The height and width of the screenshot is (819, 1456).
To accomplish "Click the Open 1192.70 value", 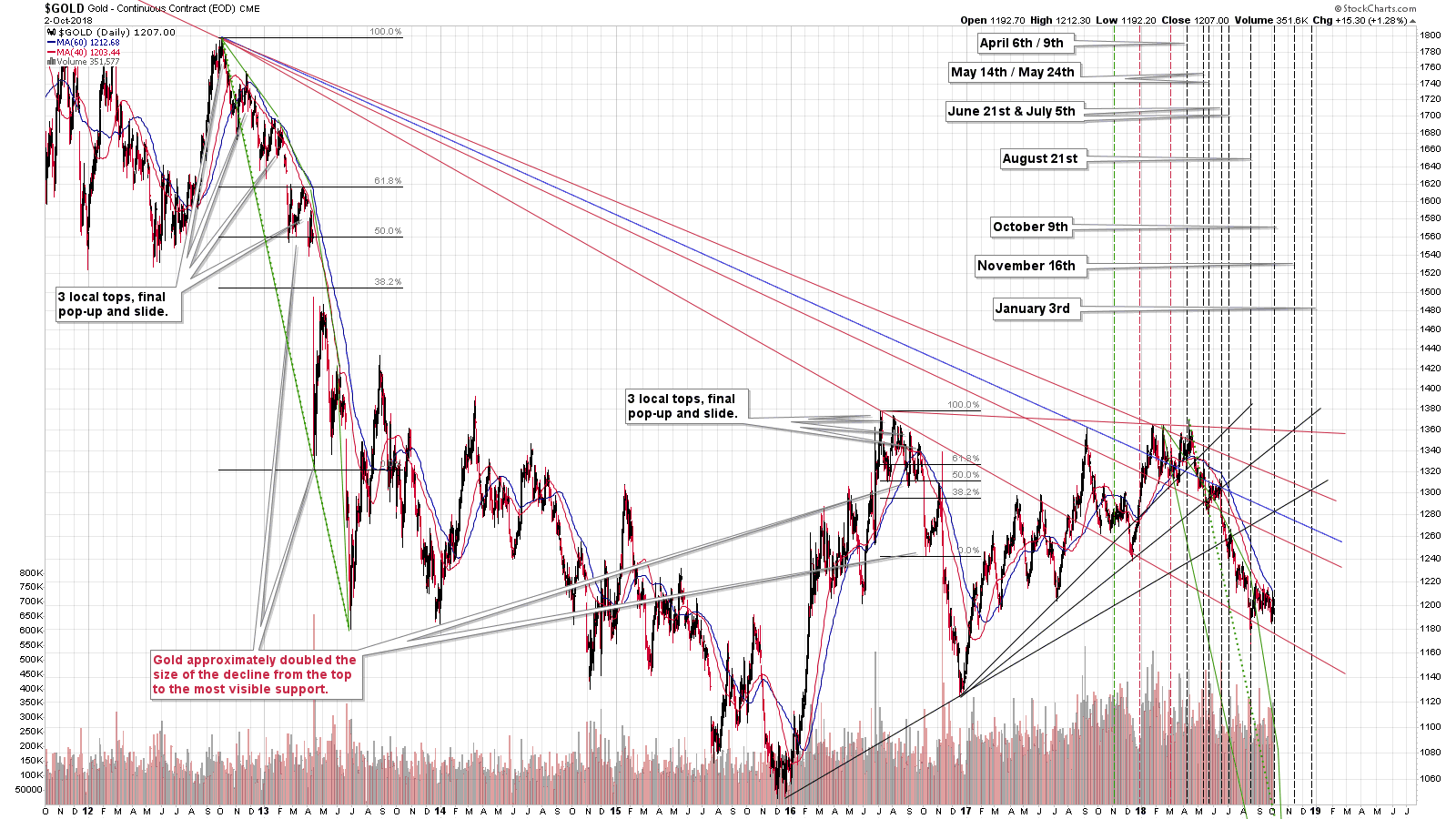I will point(992,20).
